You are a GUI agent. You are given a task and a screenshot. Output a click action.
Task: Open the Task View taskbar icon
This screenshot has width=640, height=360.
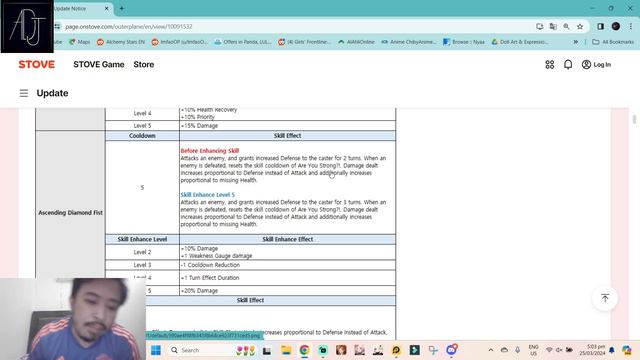267,350
